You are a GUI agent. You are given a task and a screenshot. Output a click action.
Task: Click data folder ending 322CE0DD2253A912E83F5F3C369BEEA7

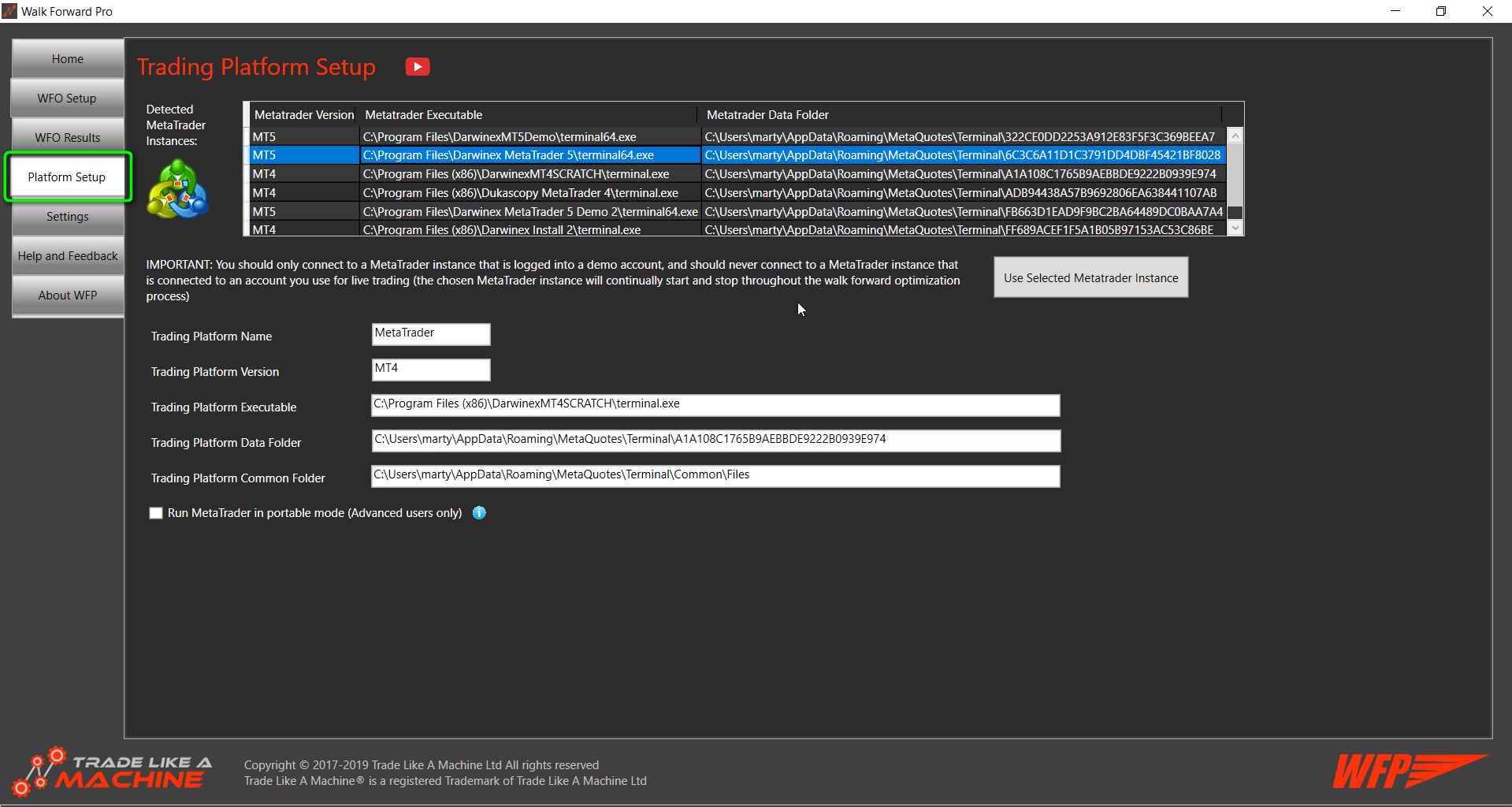[963, 136]
